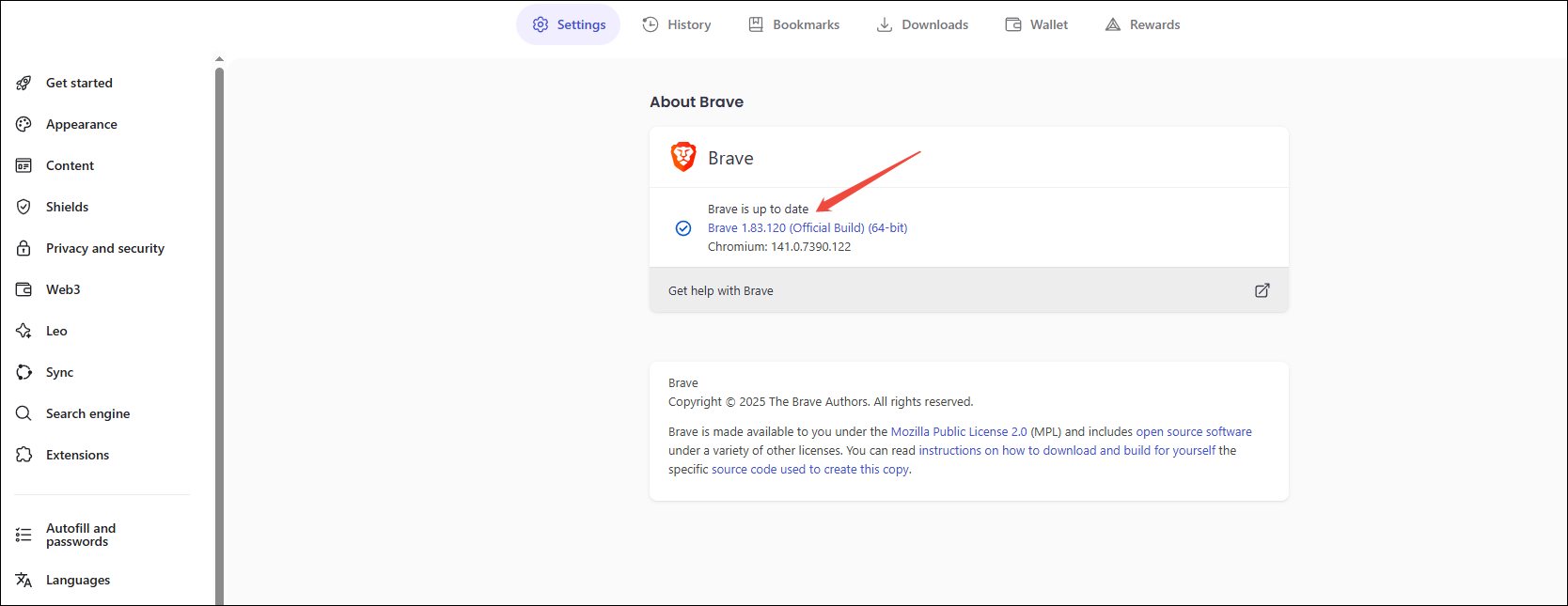Follow the open source software link
1568x606 pixels.
tap(1194, 432)
